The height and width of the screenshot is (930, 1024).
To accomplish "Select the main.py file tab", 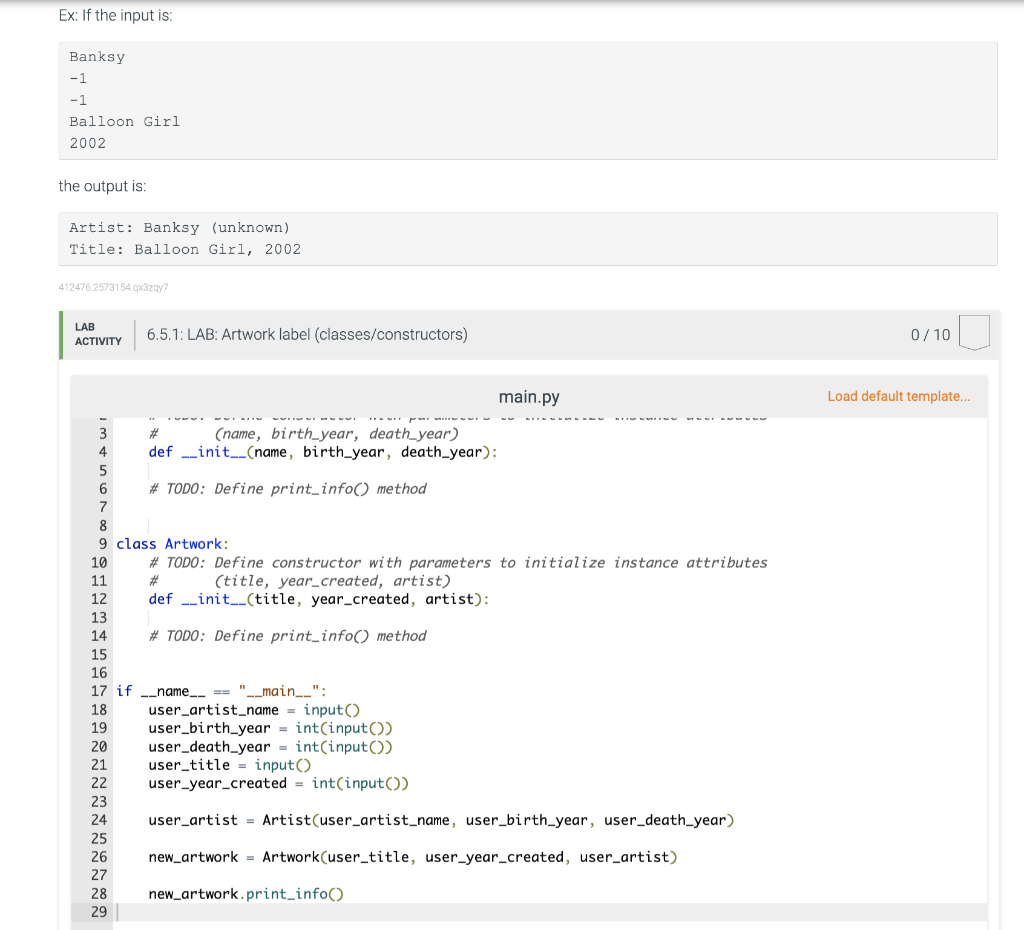I will point(528,396).
